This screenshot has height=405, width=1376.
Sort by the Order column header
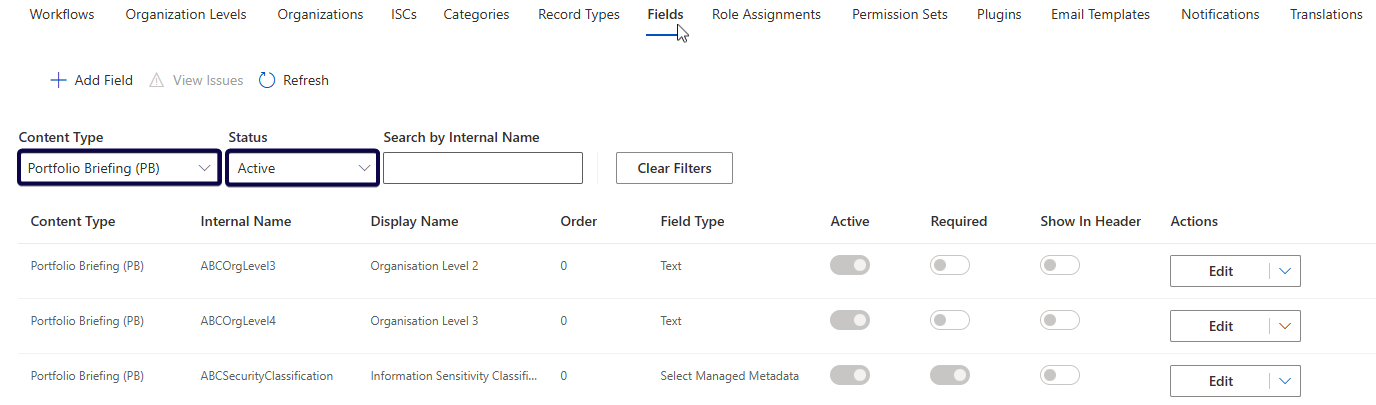[578, 221]
